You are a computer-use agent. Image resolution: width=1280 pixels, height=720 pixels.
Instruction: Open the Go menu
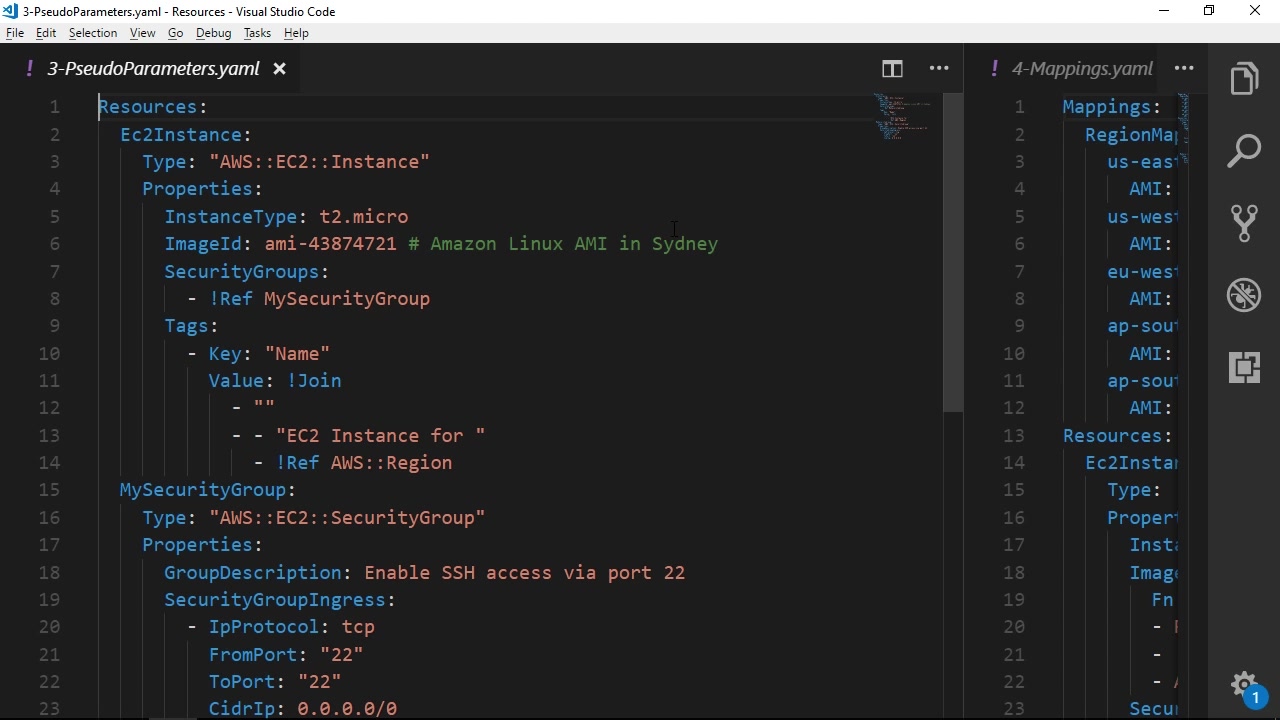(176, 33)
